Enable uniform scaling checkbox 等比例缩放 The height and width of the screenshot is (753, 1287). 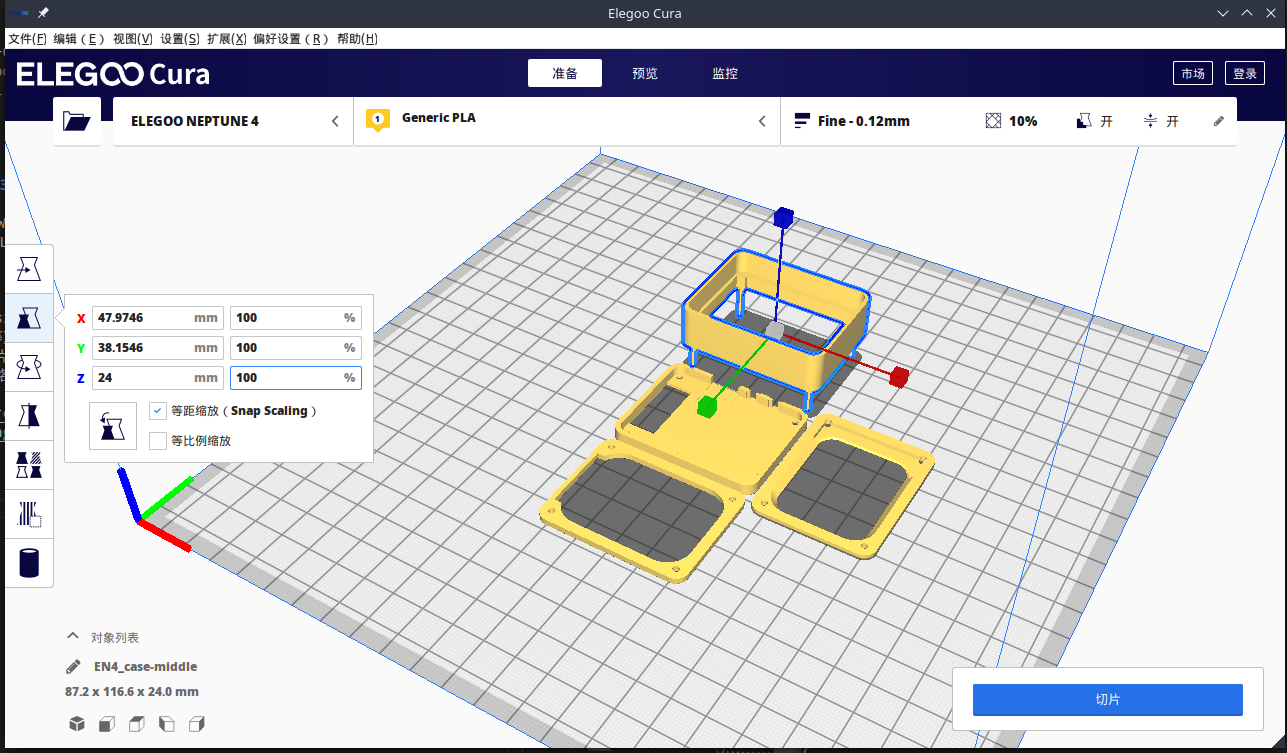[157, 440]
